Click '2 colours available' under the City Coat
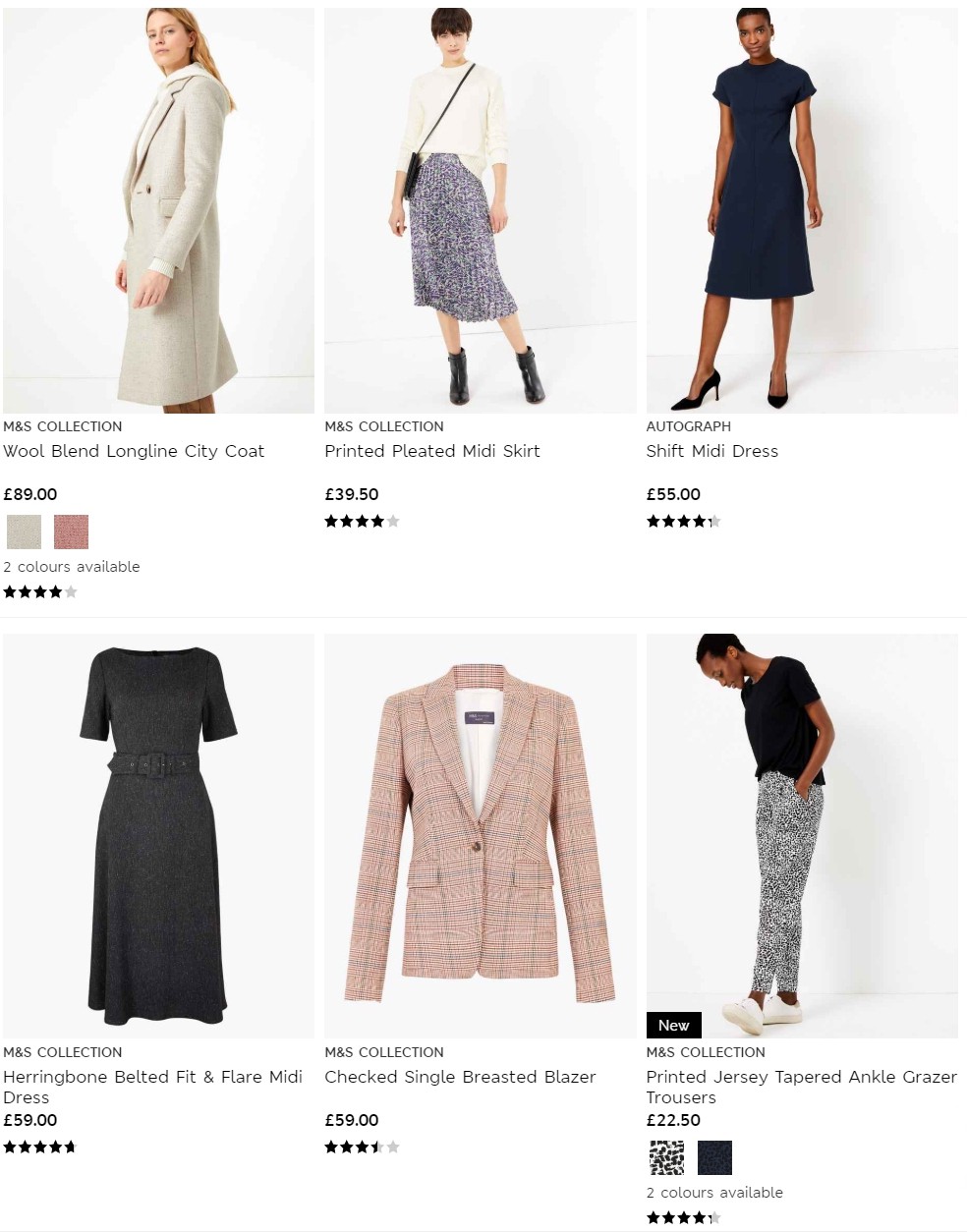Viewport: 967px width, 1232px height. coord(71,567)
